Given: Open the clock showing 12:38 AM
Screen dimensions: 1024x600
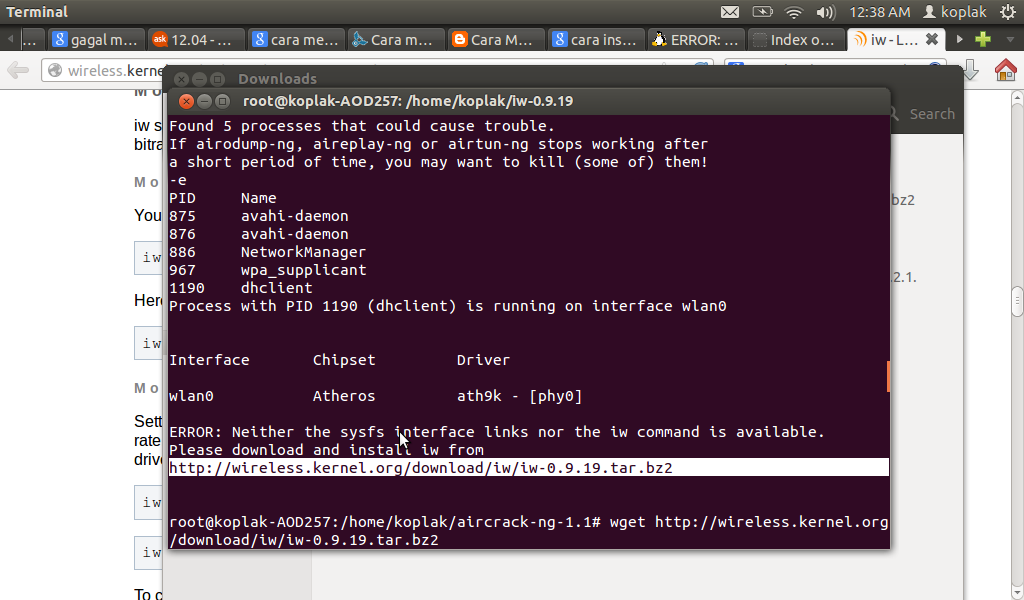Looking at the screenshot, I should coord(880,12).
